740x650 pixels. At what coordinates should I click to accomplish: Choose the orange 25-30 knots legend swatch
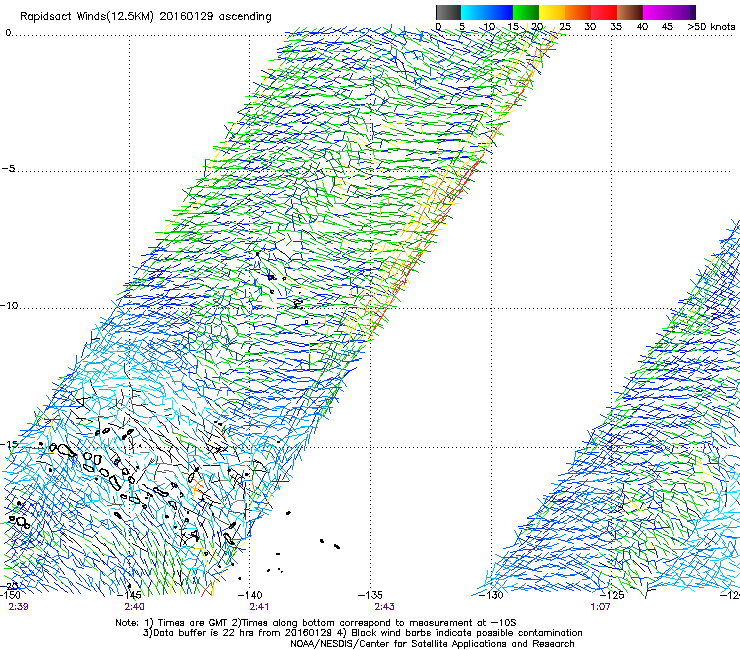click(578, 12)
